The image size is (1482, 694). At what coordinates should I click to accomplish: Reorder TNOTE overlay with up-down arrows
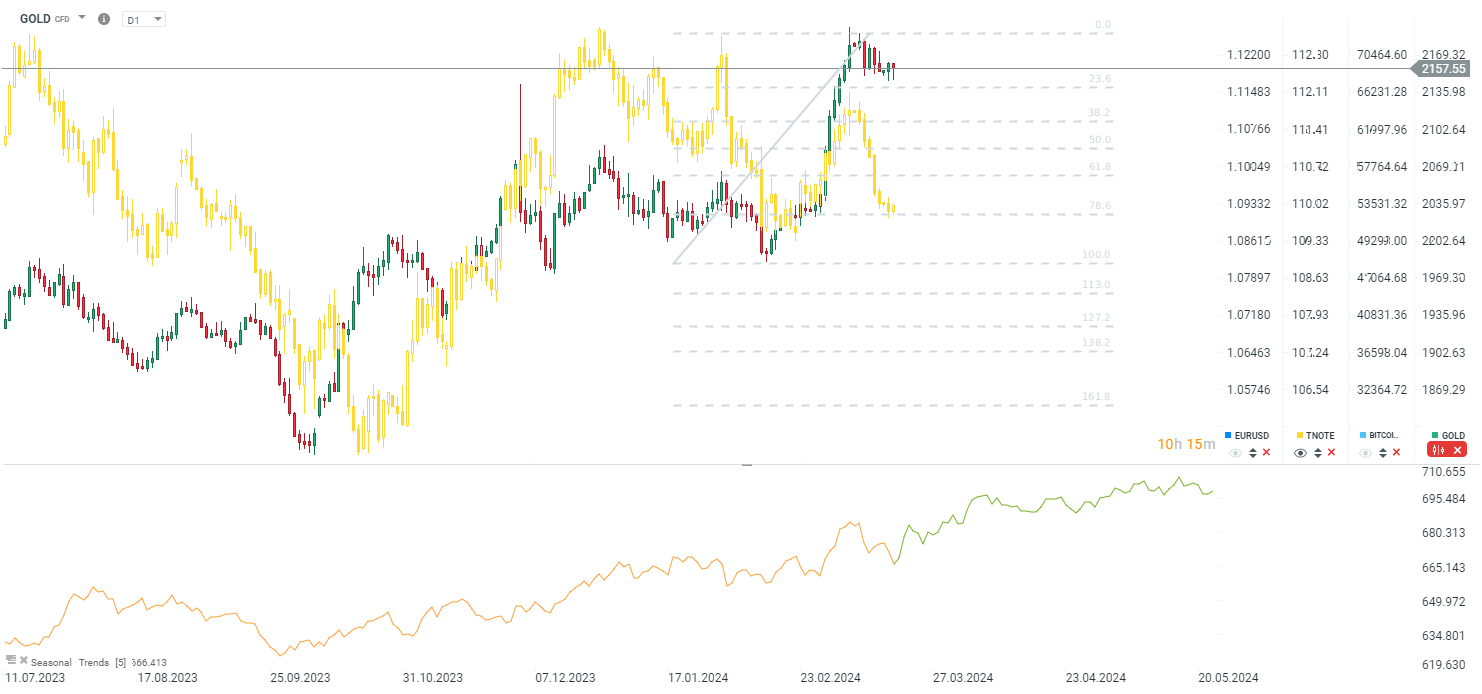[x=1318, y=453]
